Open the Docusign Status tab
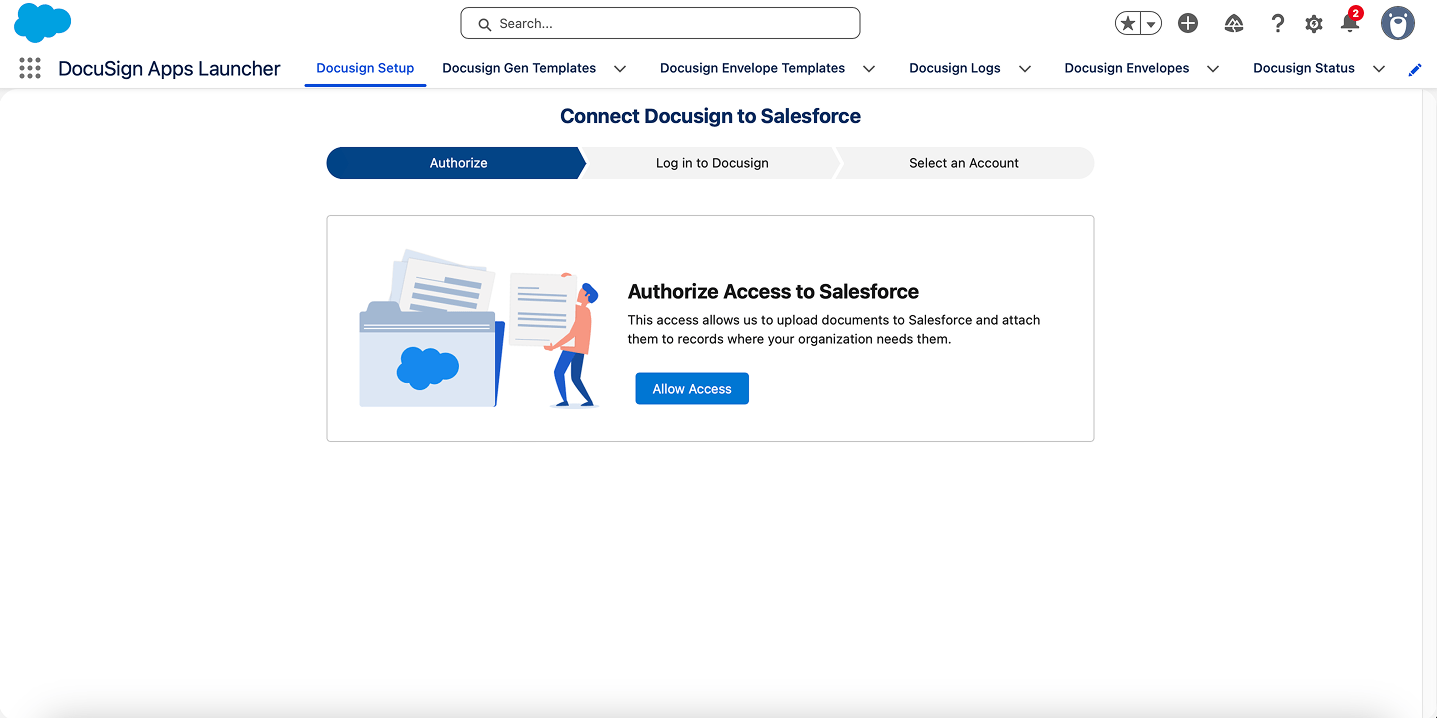 [1304, 68]
